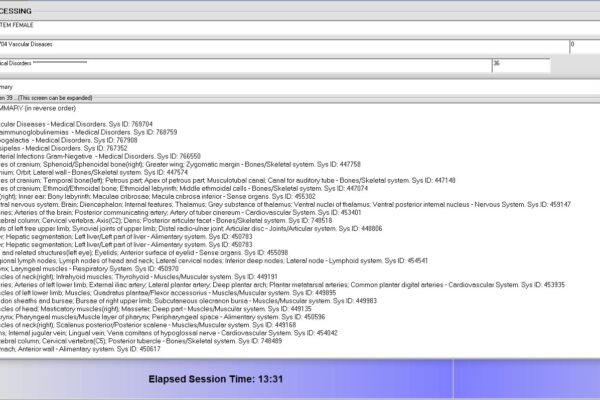The height and width of the screenshot is (400, 600).
Task: Click the Vascular Diseases text field
Action: click(x=280, y=45)
